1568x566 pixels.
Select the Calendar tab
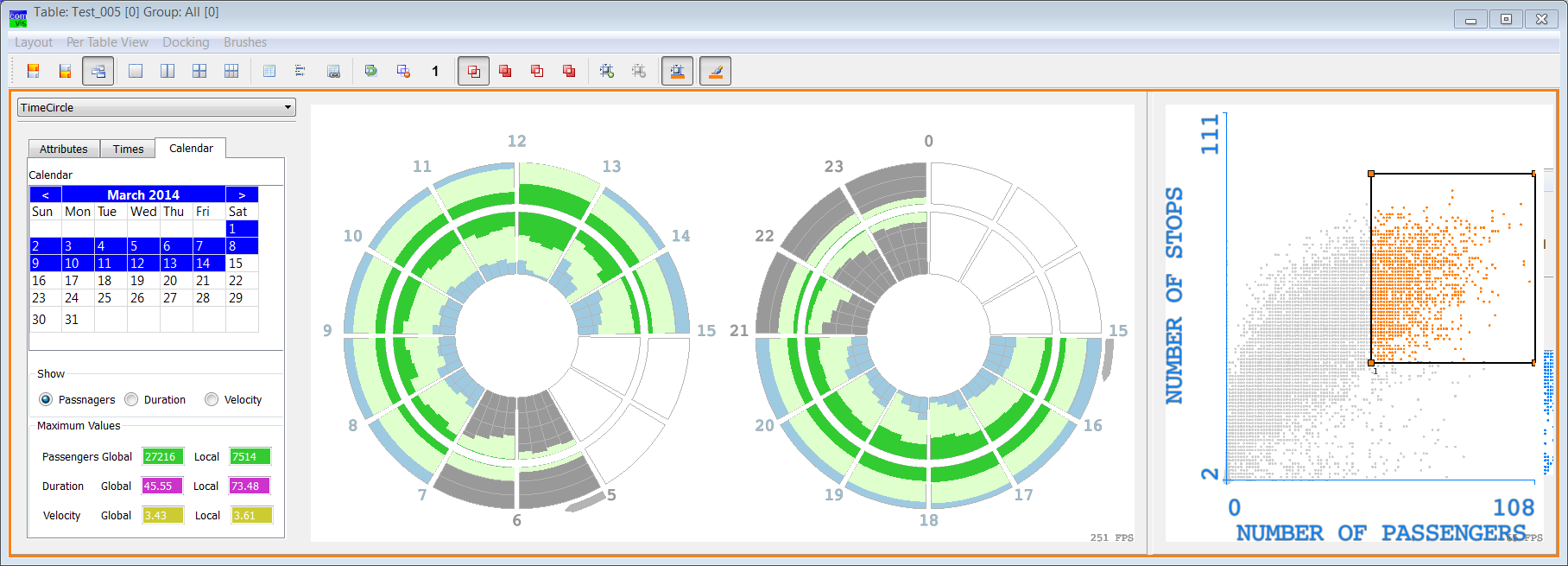(191, 148)
